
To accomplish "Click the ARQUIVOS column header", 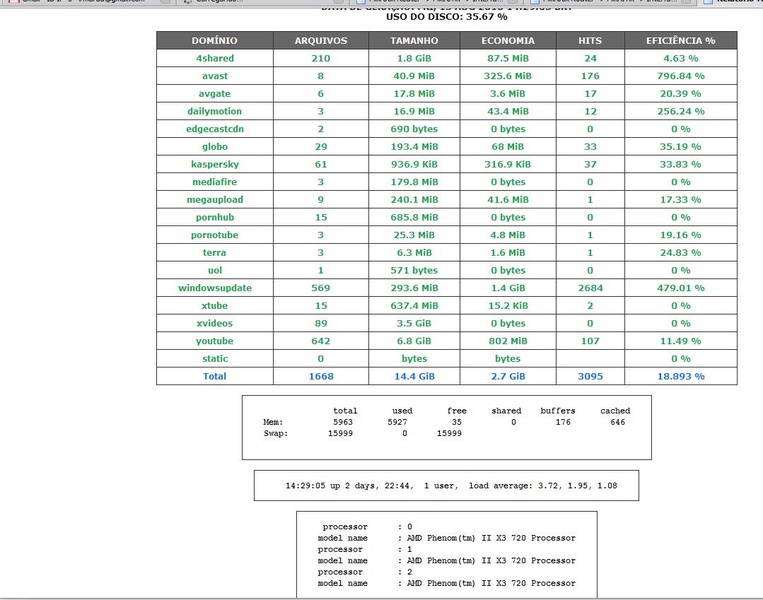I will 321,40.
